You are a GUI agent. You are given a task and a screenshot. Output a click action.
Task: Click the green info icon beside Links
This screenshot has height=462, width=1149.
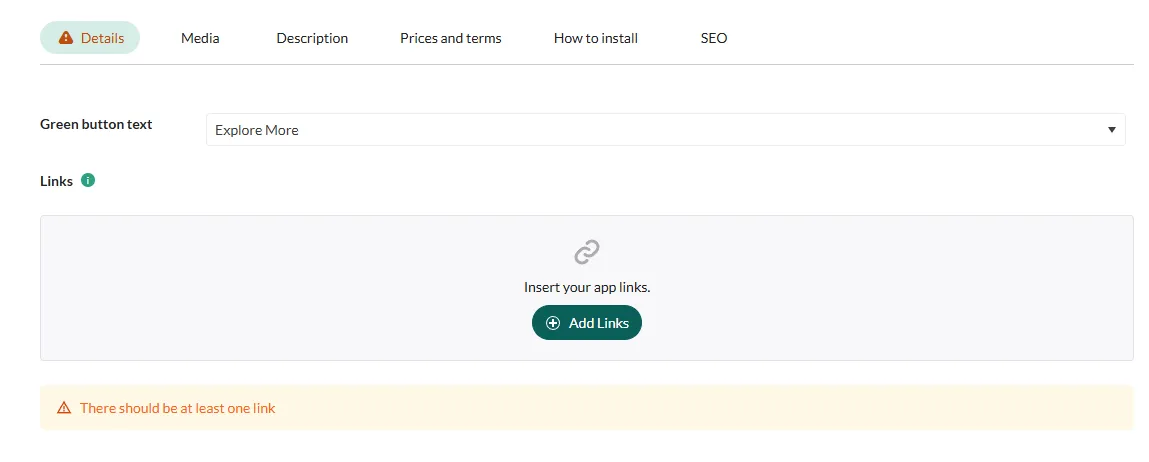click(x=88, y=181)
